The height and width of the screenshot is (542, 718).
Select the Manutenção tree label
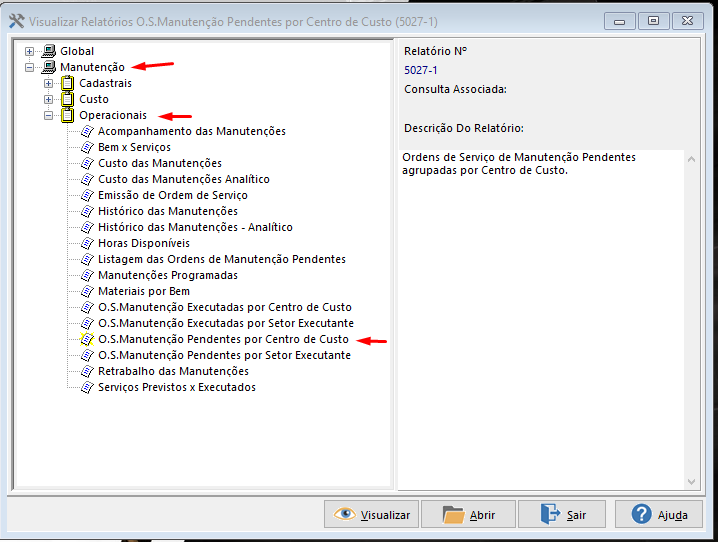click(x=92, y=67)
